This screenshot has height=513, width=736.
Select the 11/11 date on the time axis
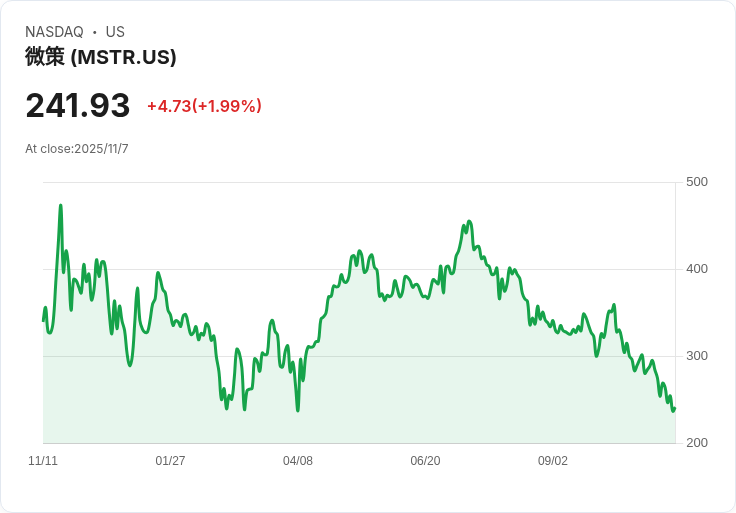click(43, 461)
